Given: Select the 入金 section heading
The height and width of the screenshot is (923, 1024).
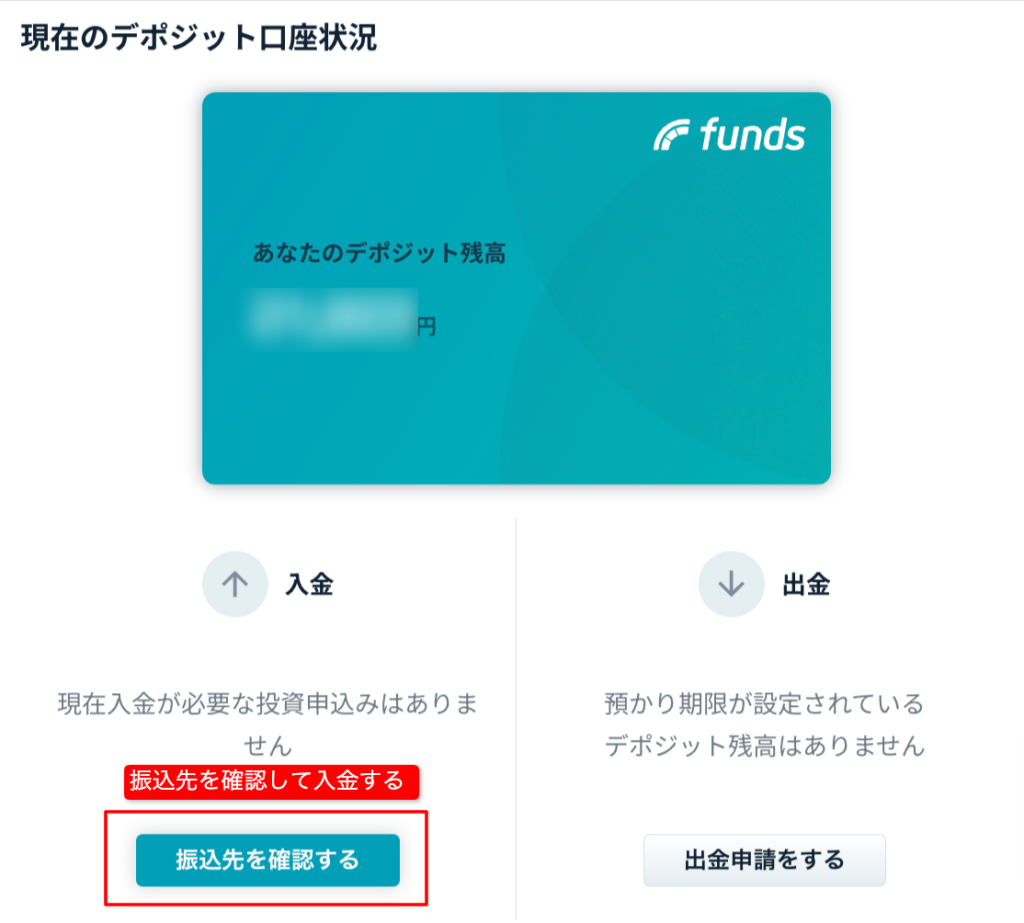Looking at the screenshot, I should pyautogui.click(x=309, y=585).
